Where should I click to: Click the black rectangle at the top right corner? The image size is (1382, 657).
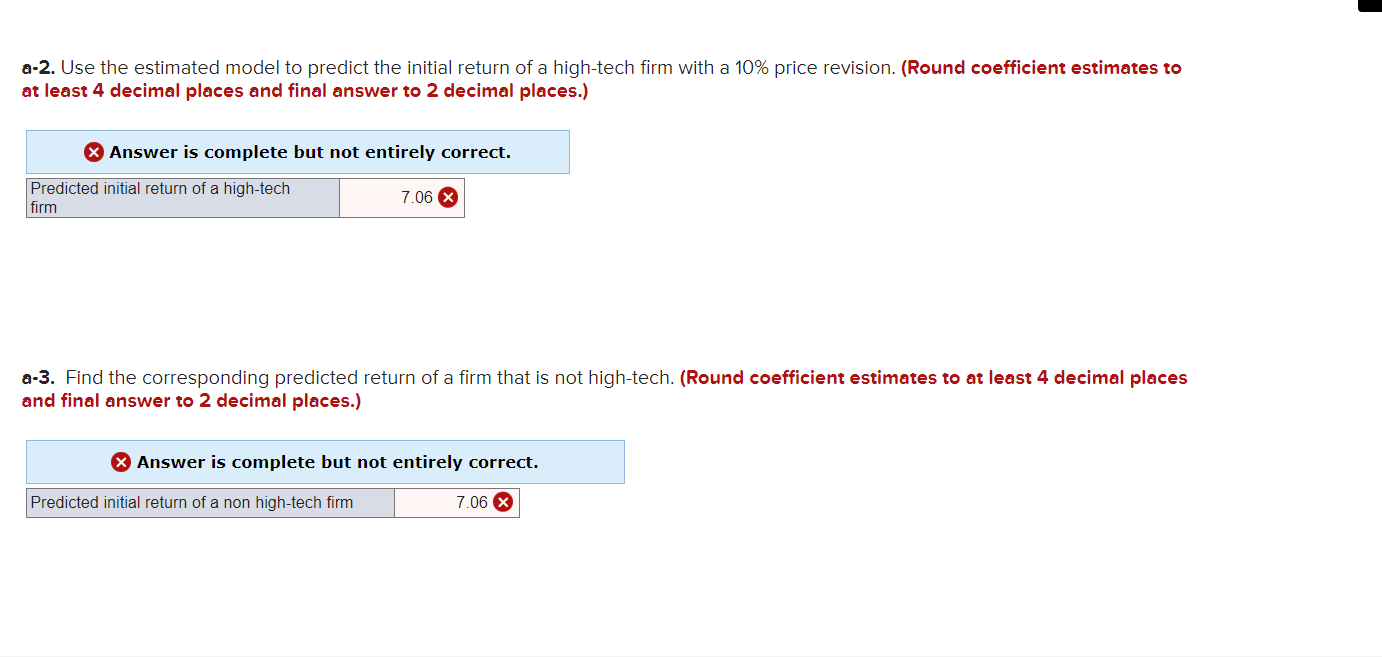pyautogui.click(x=1371, y=7)
